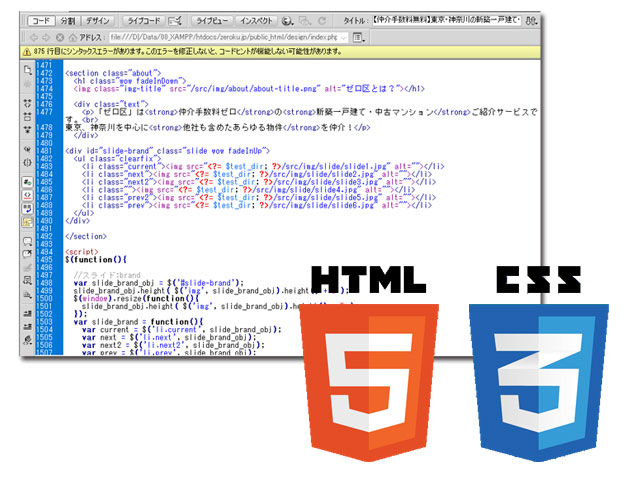Image resolution: width=640 pixels, height=480 pixels.
Task: Click the red '<script>' tag
Action: coord(82,252)
